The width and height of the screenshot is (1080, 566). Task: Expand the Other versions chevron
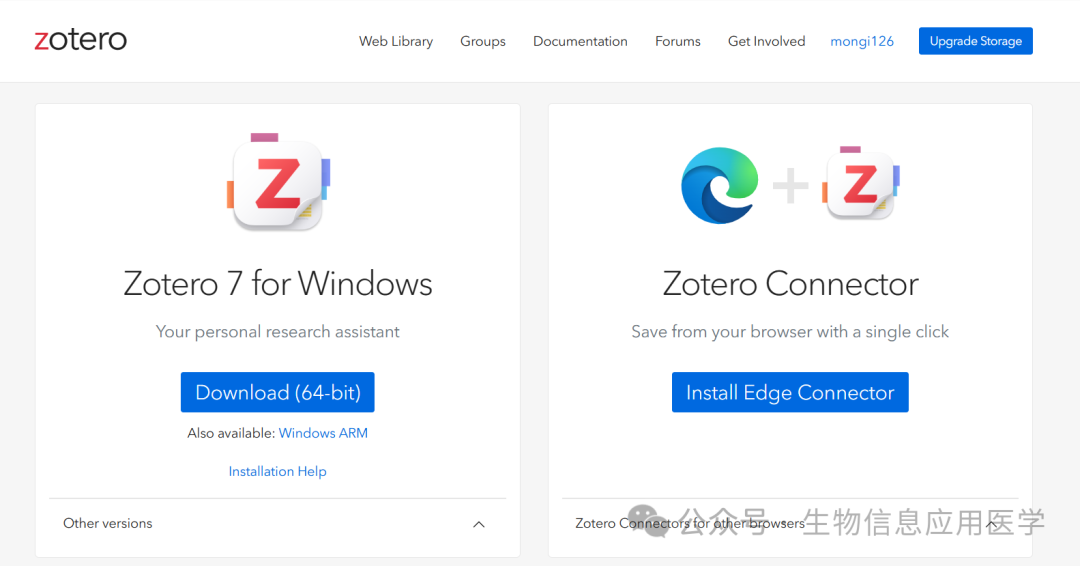click(479, 525)
